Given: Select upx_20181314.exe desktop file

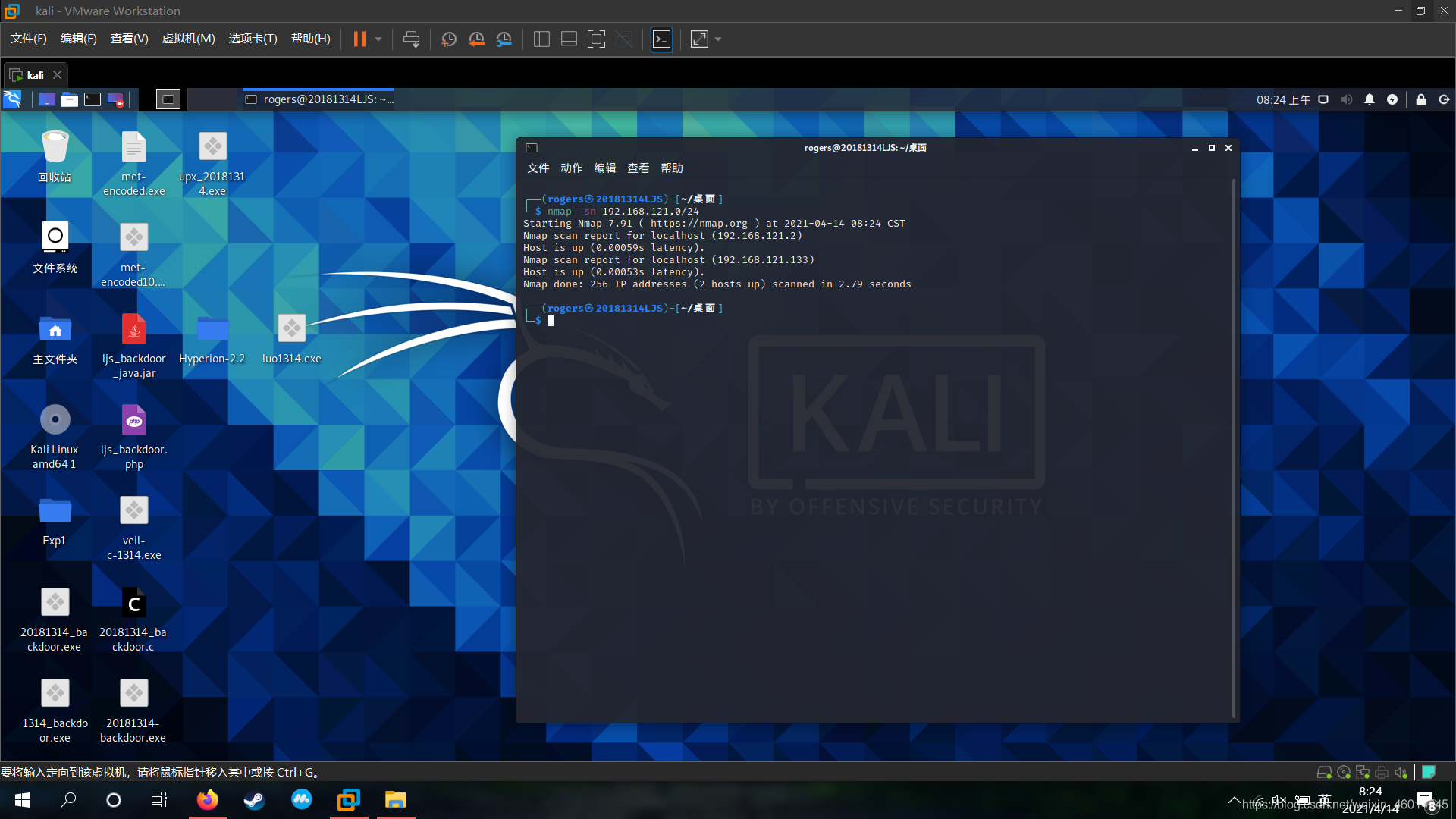Looking at the screenshot, I should coord(212,164).
